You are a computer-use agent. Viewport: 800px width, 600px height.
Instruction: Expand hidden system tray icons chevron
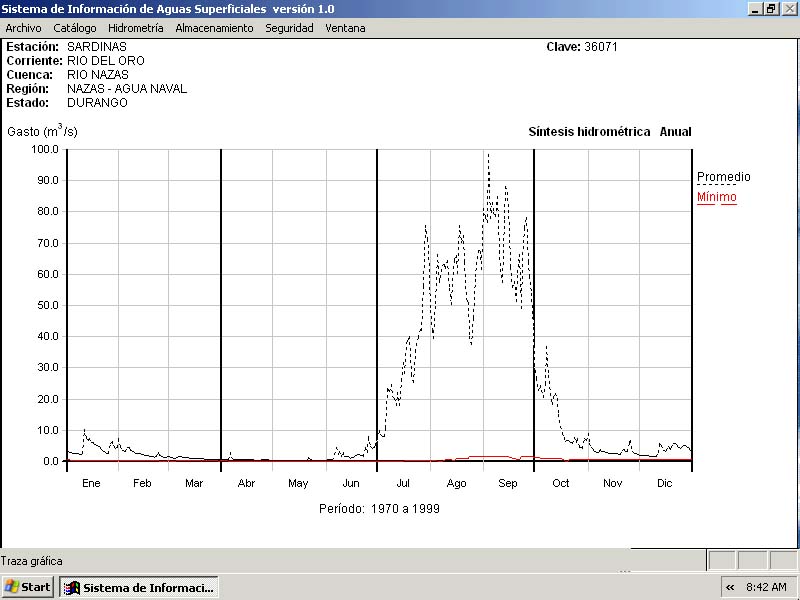(730, 587)
